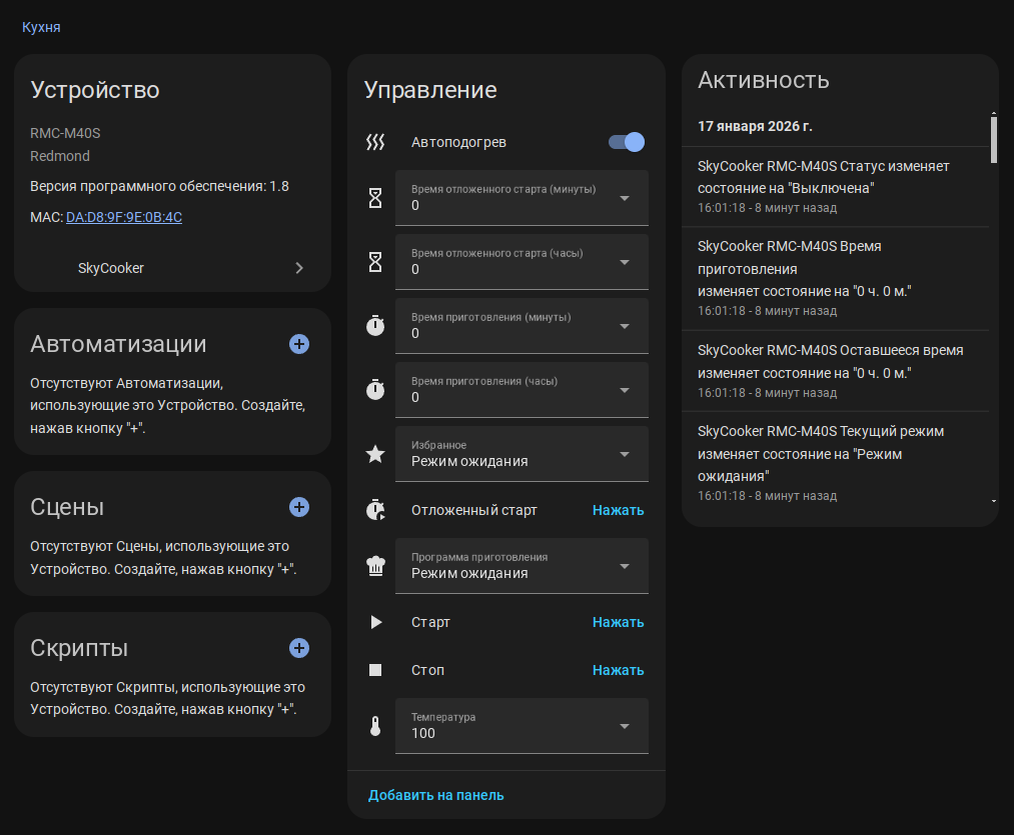
Task: Click the delayed start timer icon
Action: pos(375,510)
